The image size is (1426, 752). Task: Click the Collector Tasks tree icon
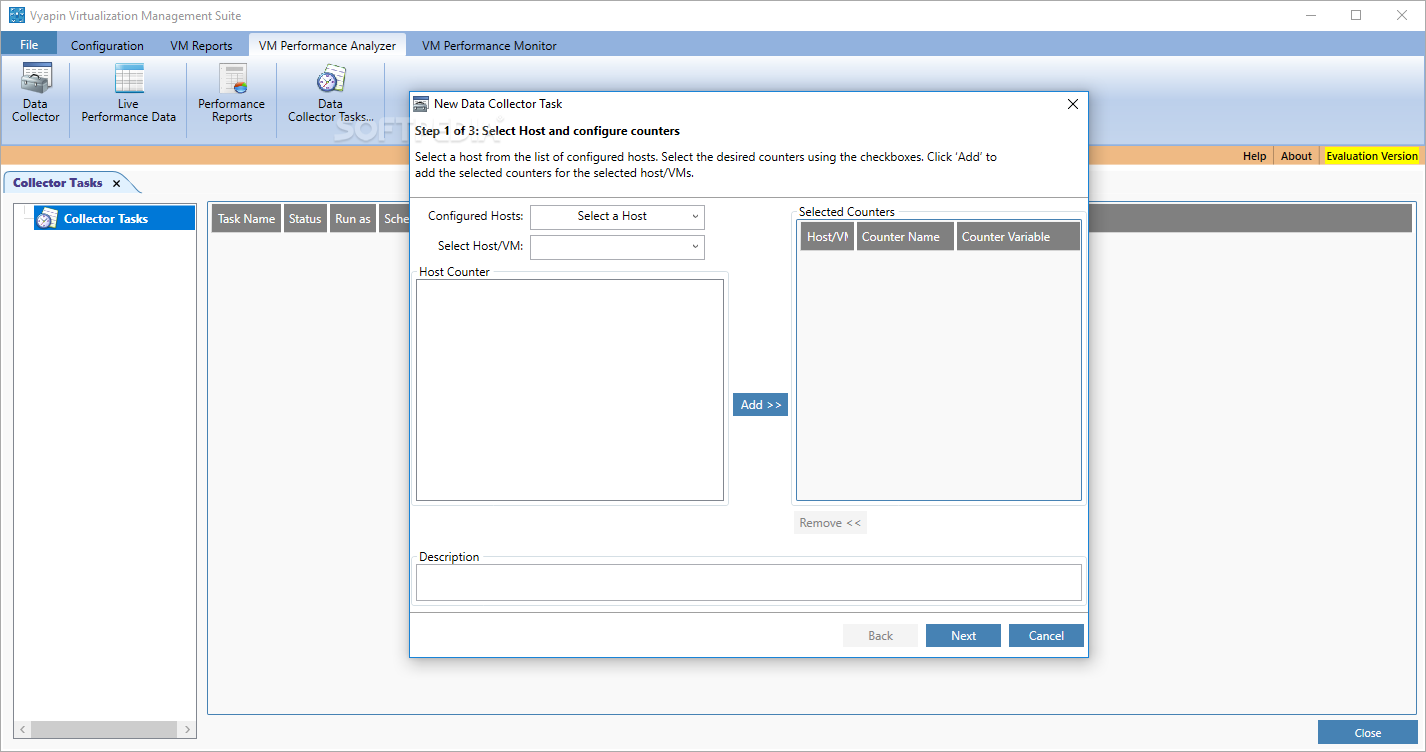click(47, 218)
